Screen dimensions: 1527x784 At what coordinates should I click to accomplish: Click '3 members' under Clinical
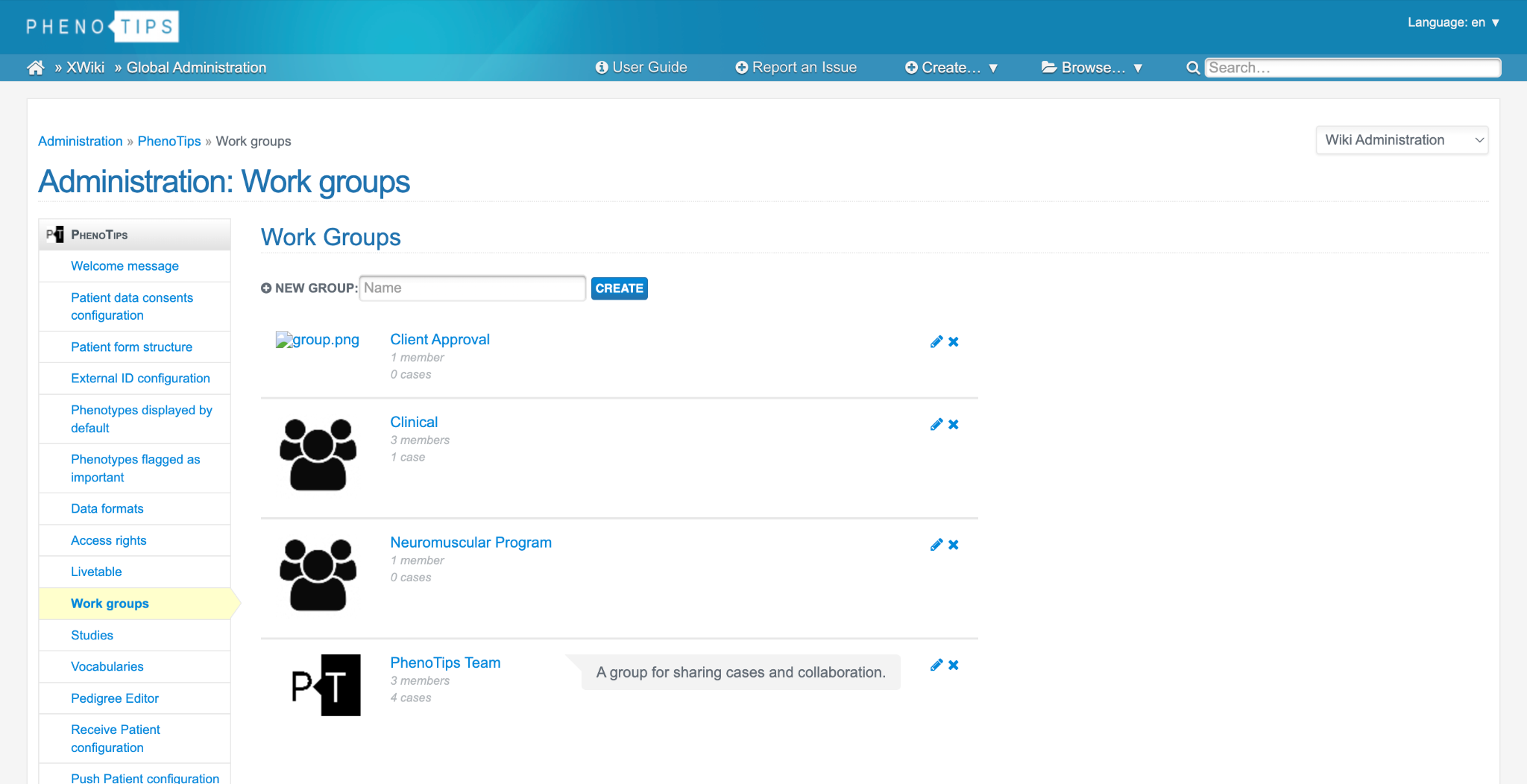420,440
